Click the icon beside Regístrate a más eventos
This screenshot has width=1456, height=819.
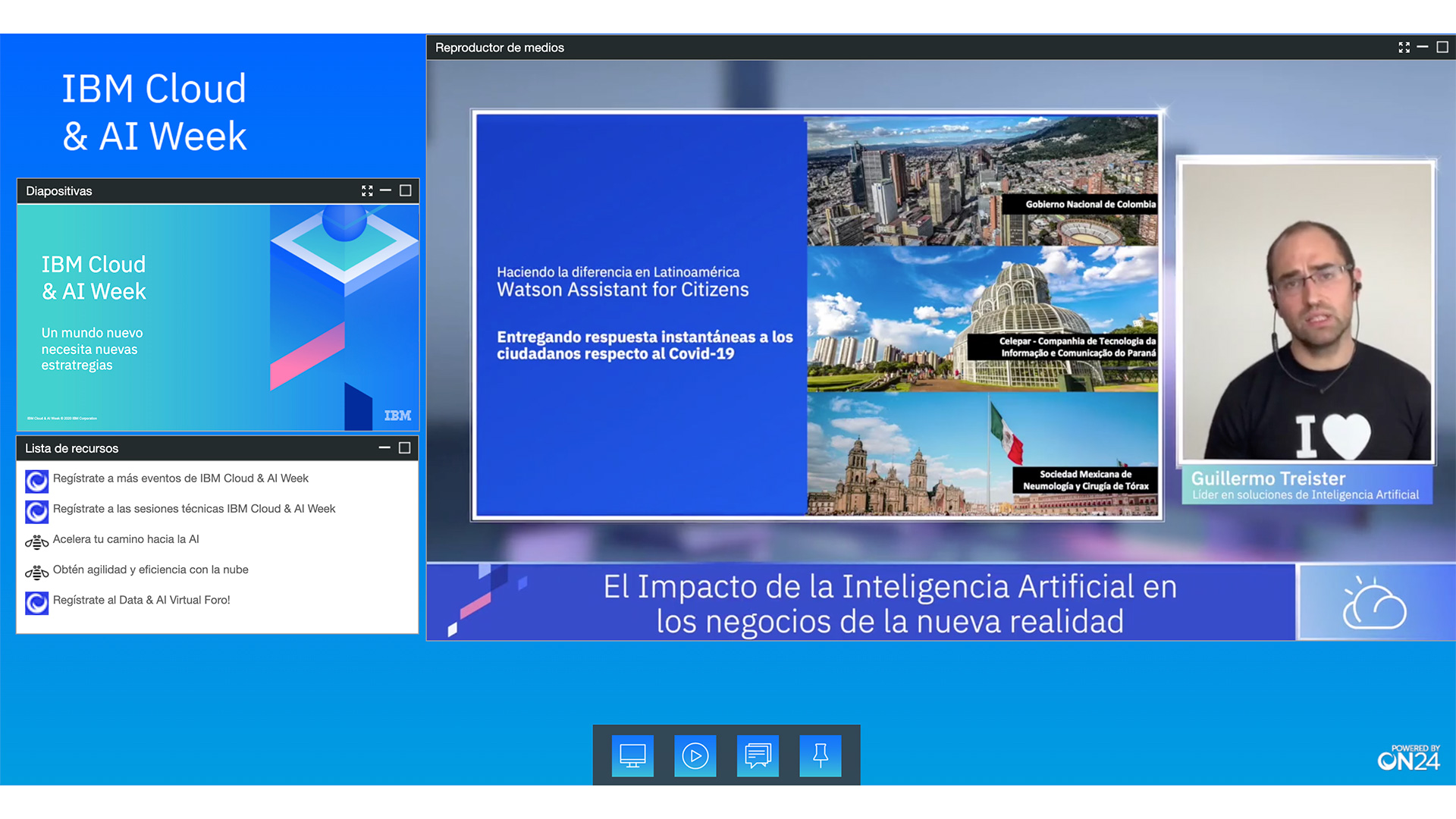tap(36, 481)
